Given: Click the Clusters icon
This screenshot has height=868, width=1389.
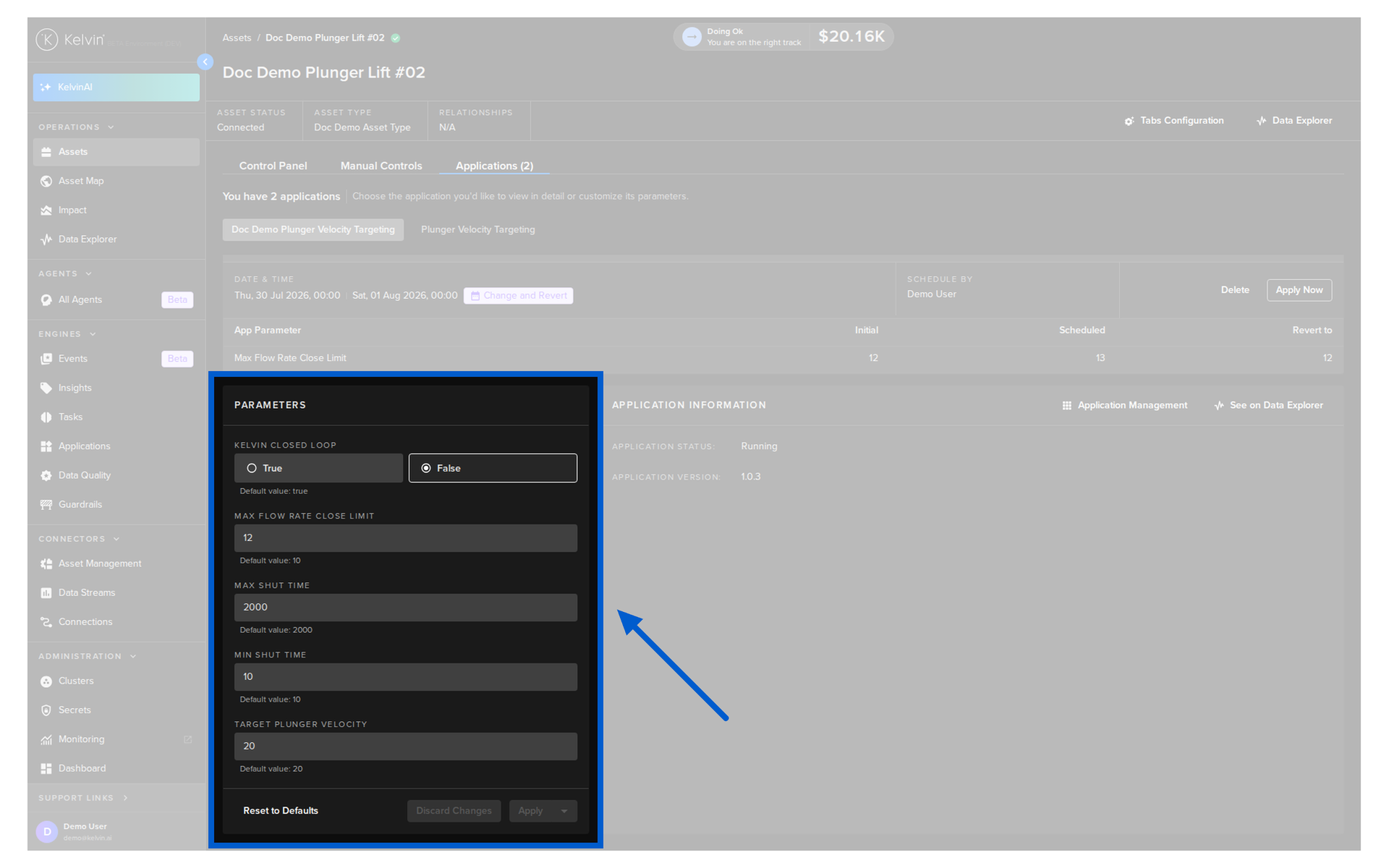Looking at the screenshot, I should click(46, 681).
